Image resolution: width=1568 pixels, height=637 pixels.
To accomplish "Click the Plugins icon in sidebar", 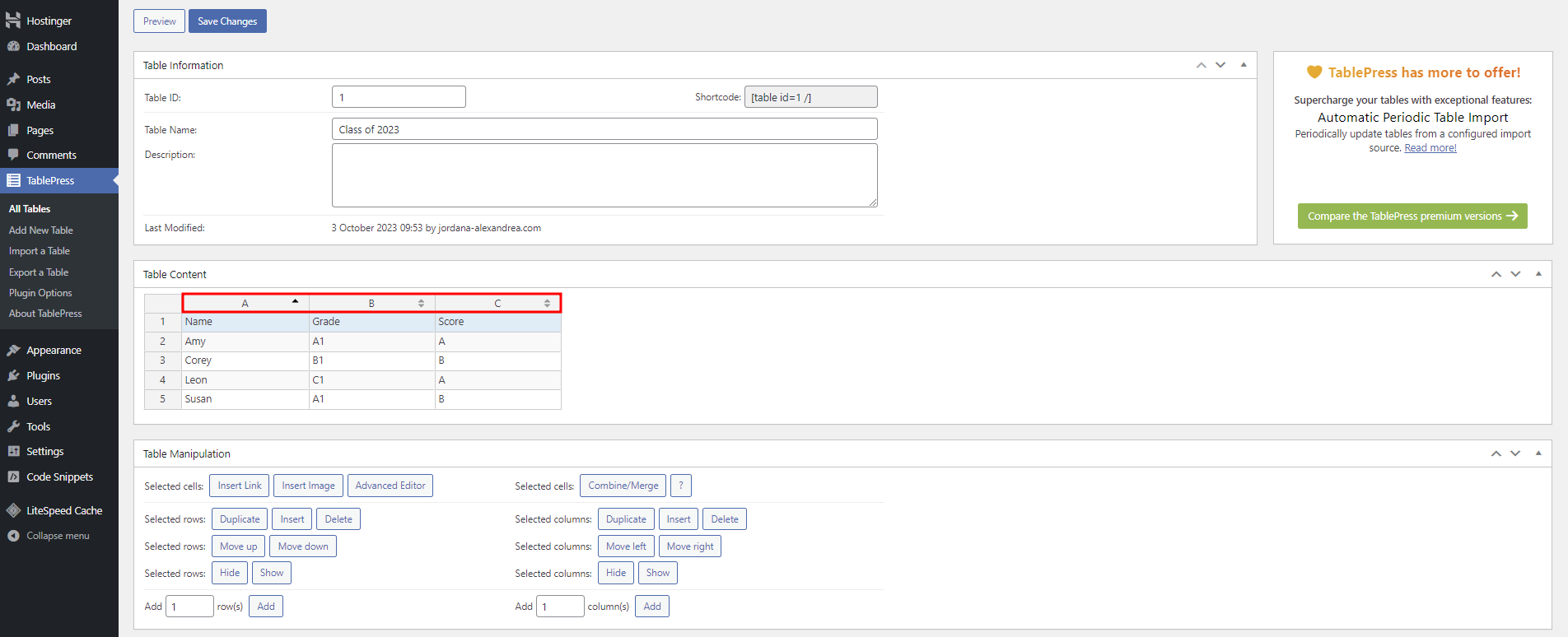I will pyautogui.click(x=13, y=375).
